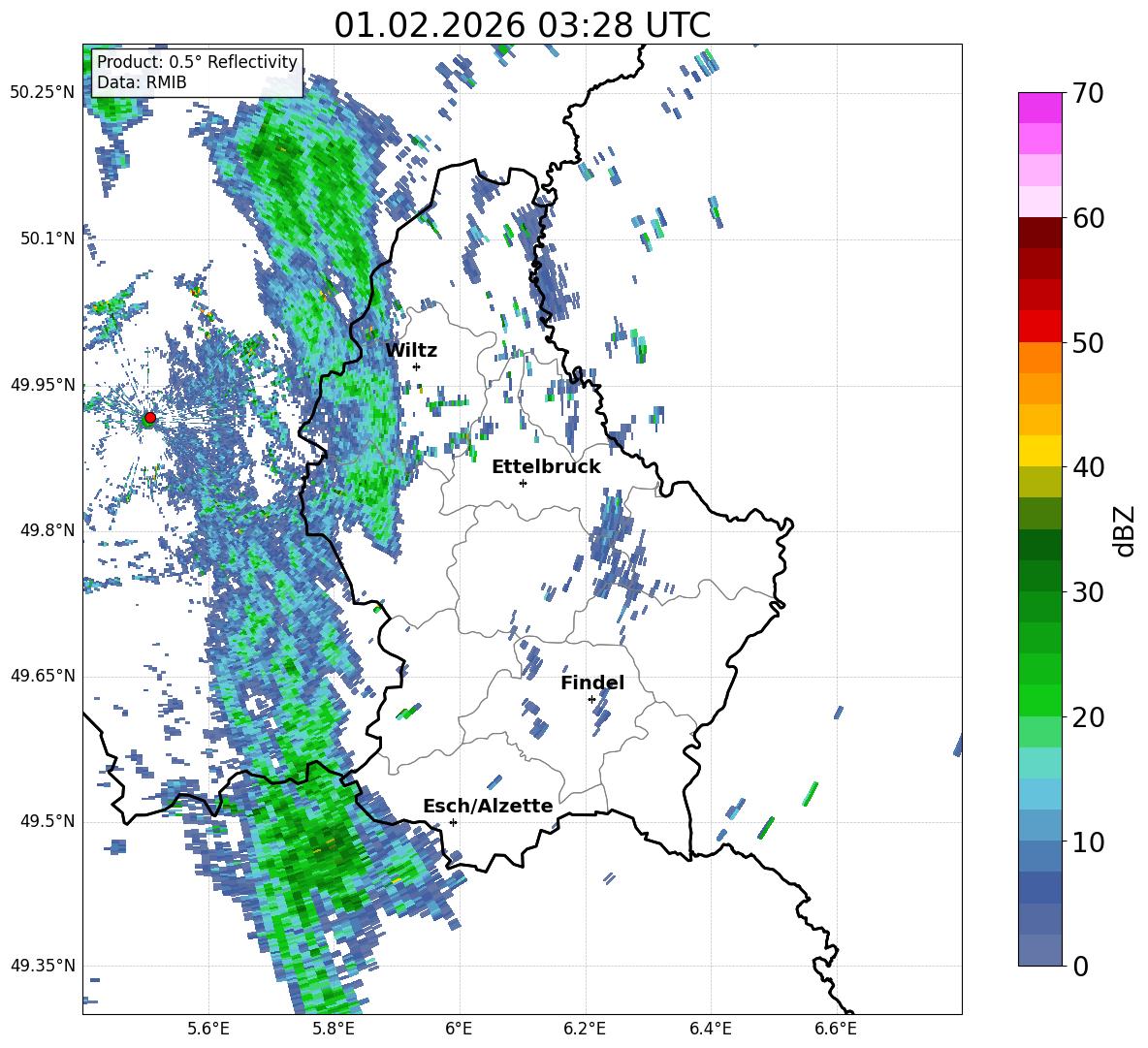Click the 5.6°E longitude label

(x=208, y=1030)
